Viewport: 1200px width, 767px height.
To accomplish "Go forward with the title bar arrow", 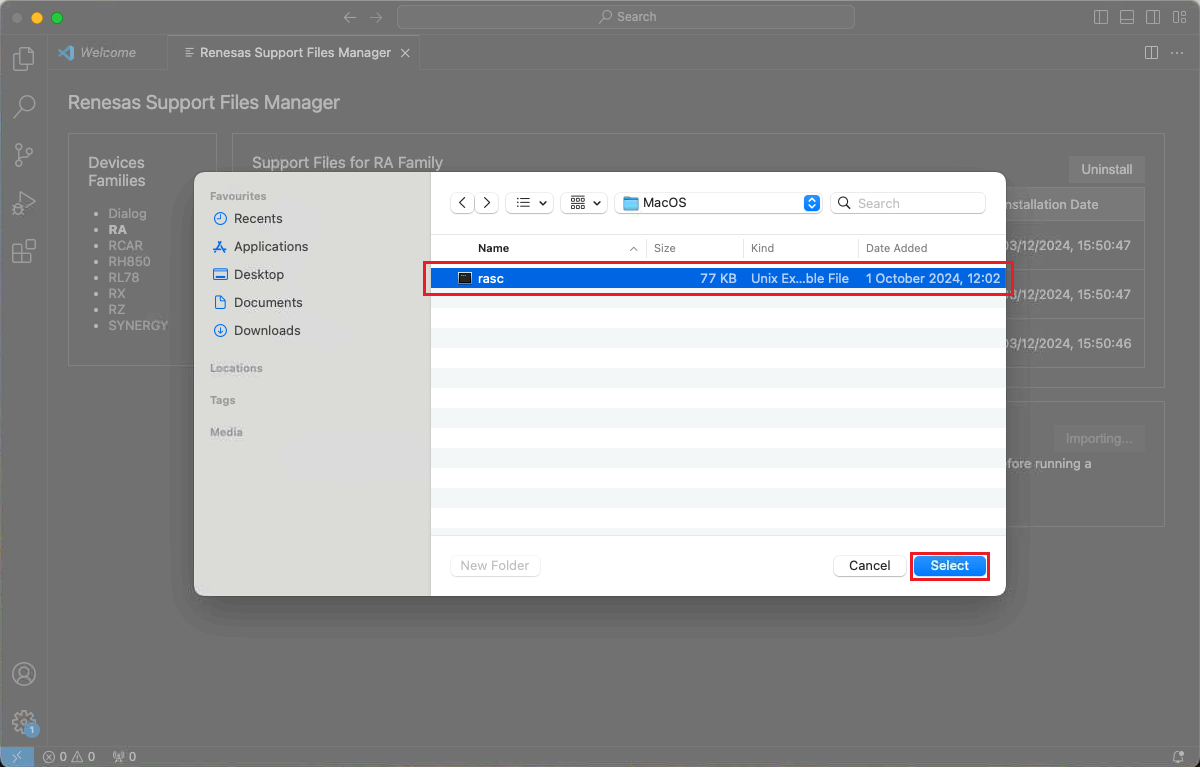I will click(376, 17).
